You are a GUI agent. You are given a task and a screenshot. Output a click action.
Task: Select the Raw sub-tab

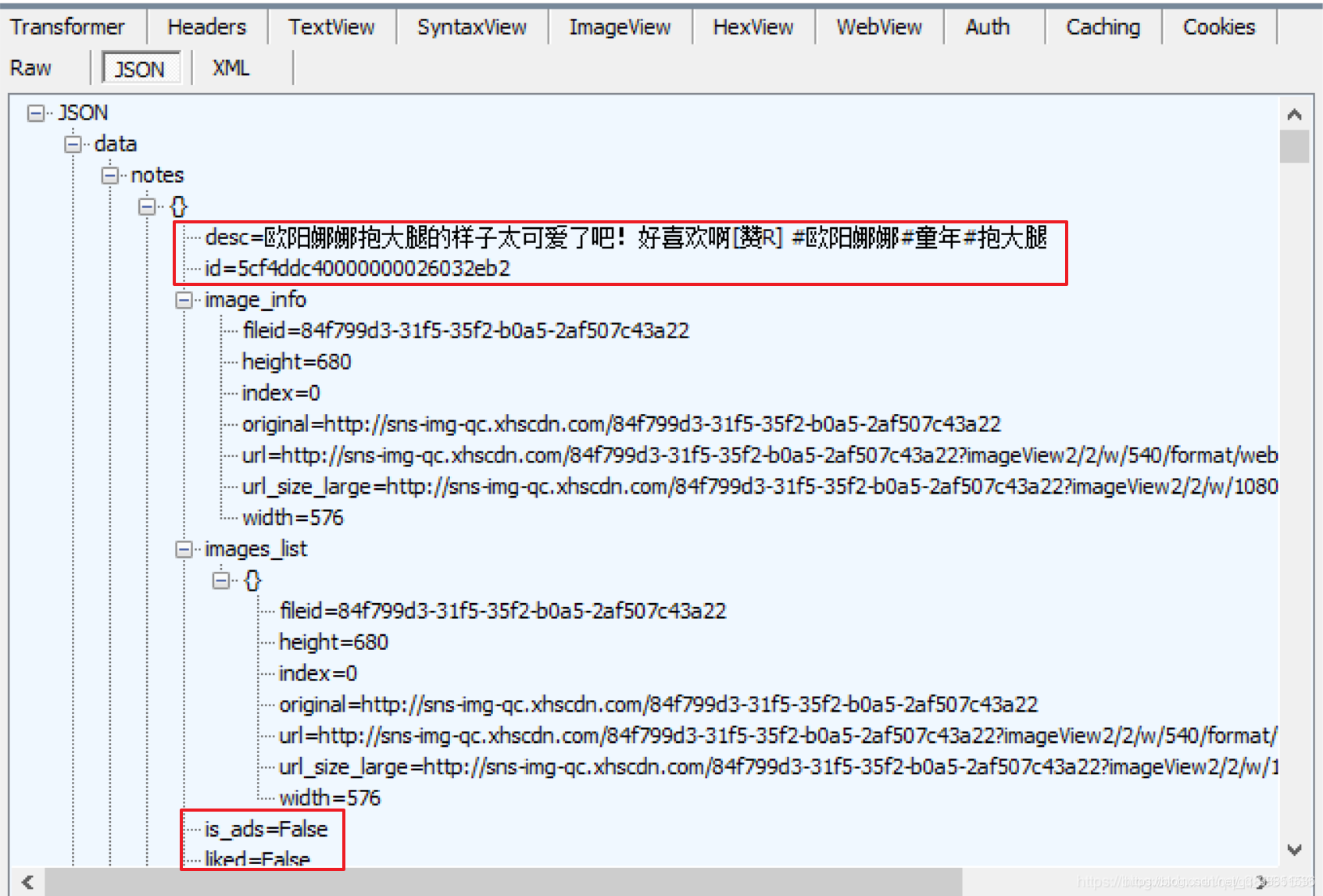(31, 68)
